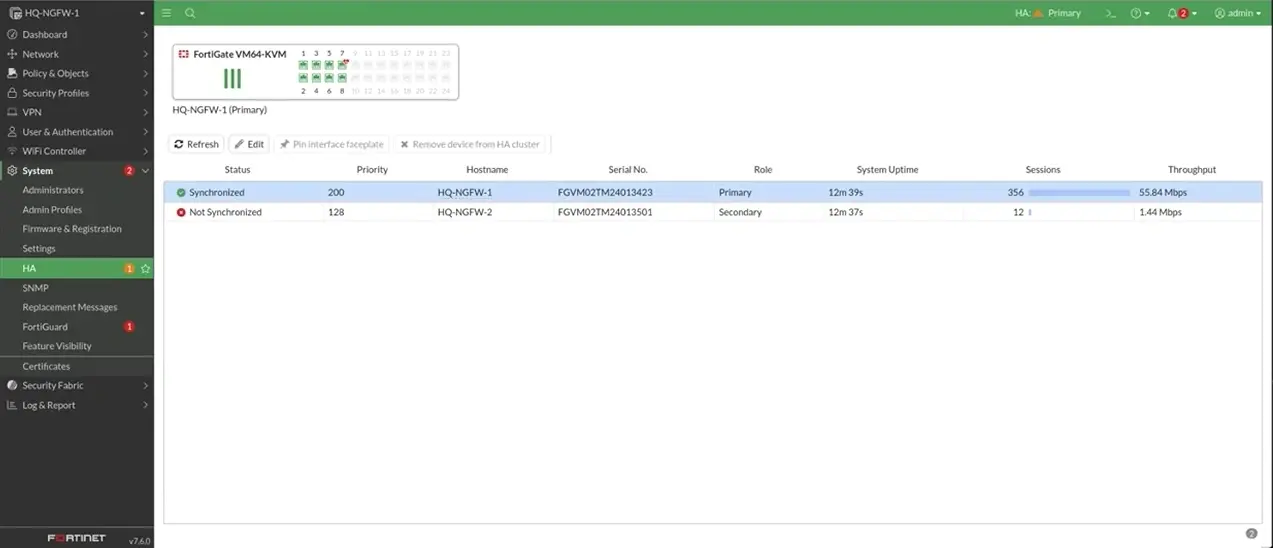Screen dimensions: 1273x548
Task: Click the Policy & Objects icon
Action: click(12, 73)
